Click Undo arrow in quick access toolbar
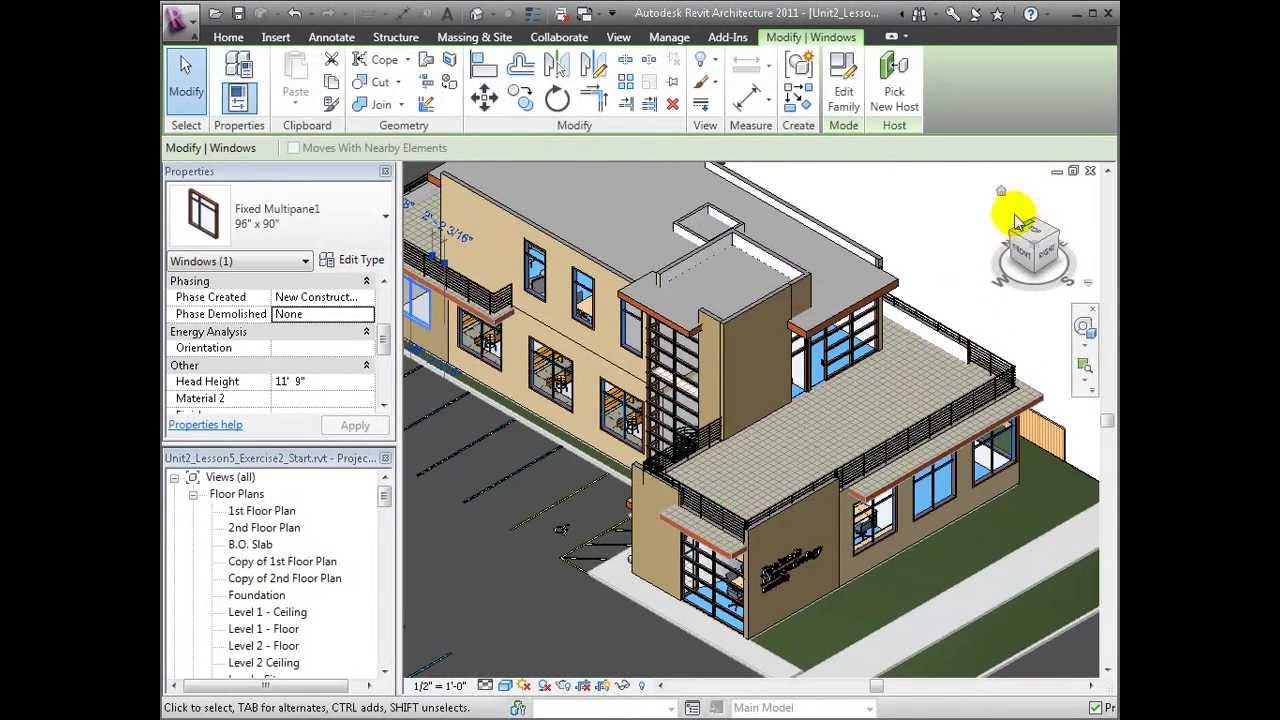The height and width of the screenshot is (720, 1280). pos(294,14)
